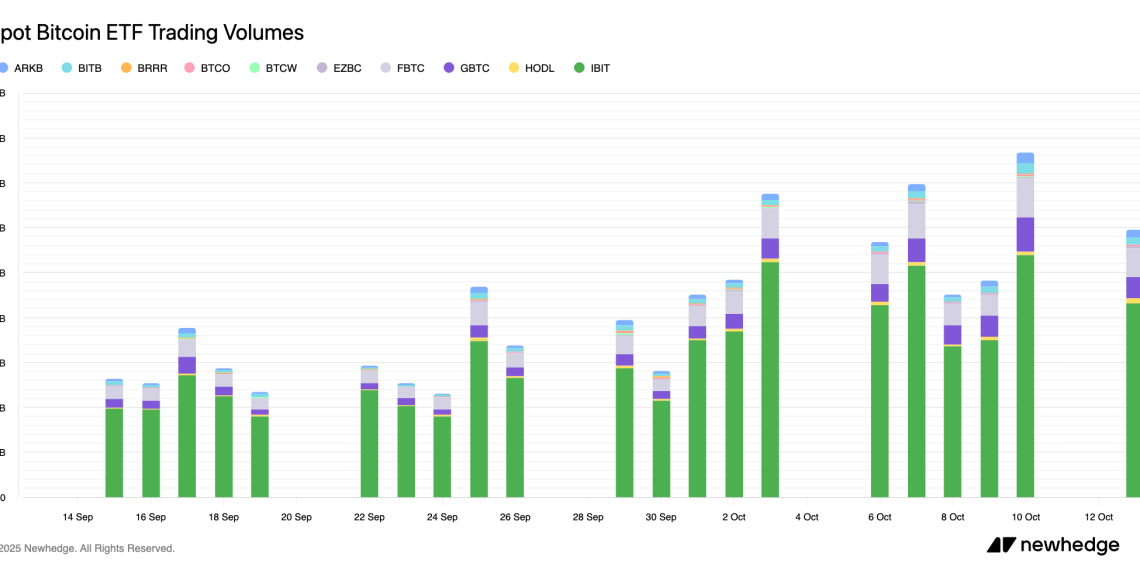Click the Newhedge copyright notice text
The image size is (1140, 570).
pos(87,548)
